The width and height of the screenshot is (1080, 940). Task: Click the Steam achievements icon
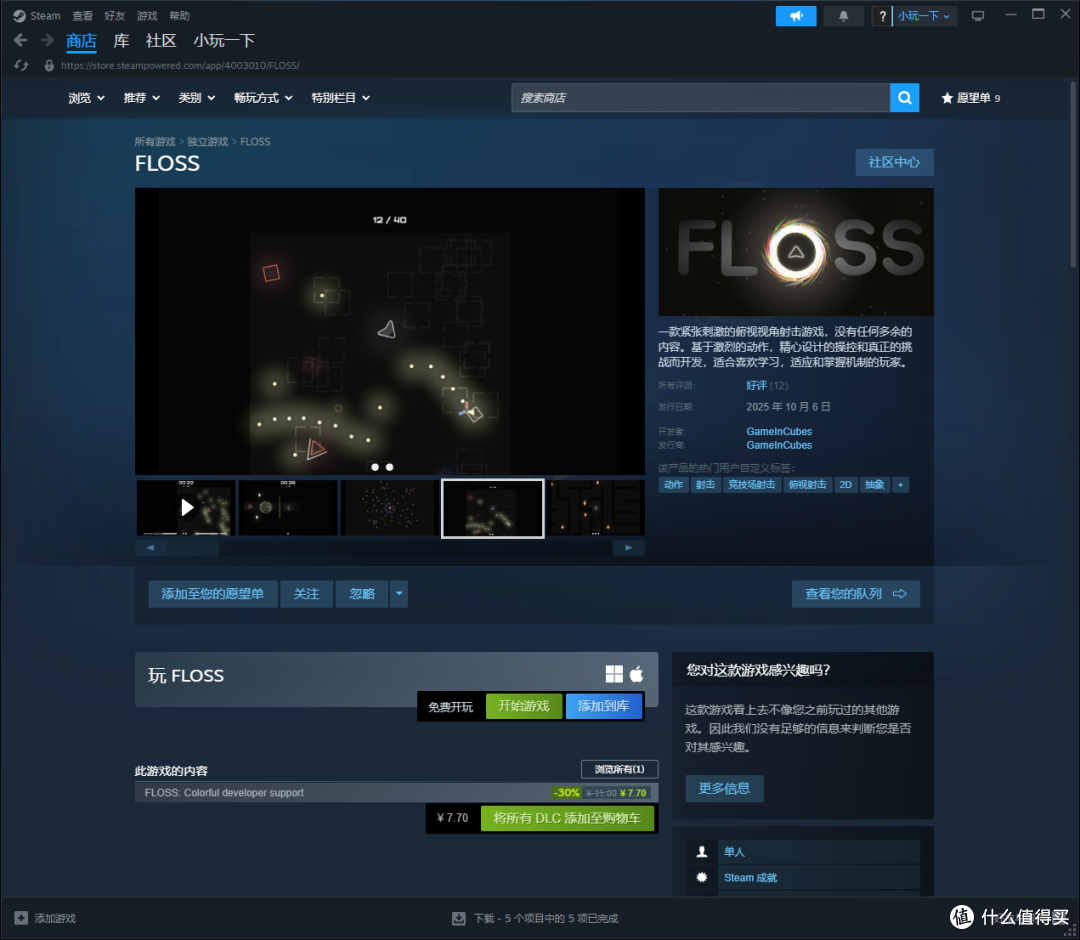click(701, 877)
